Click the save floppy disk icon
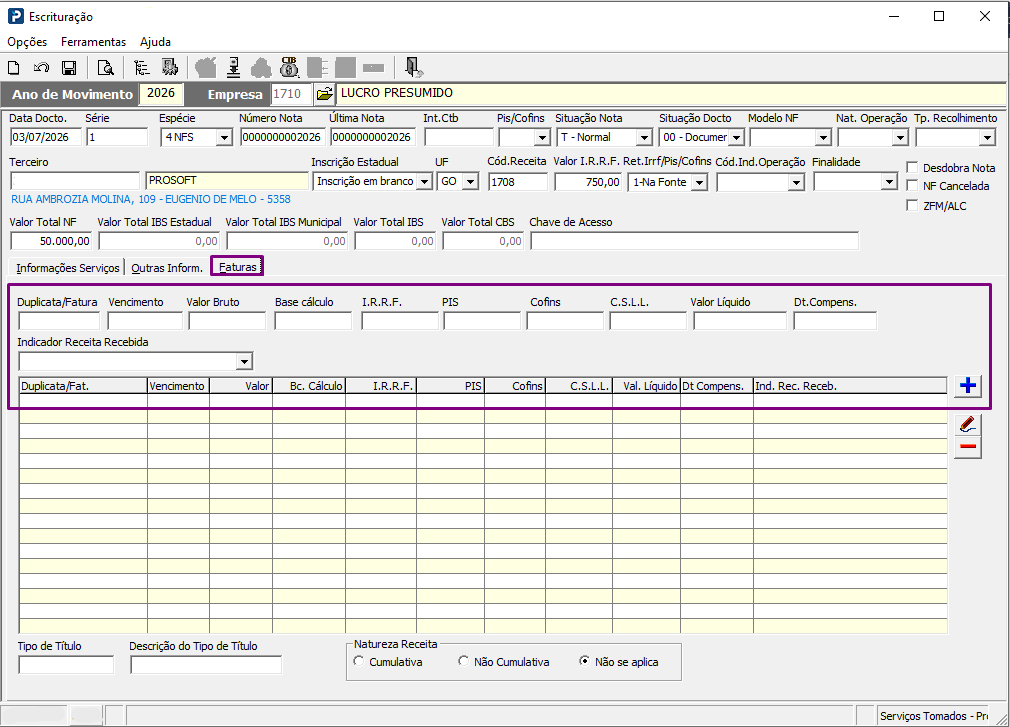1010x727 pixels. [x=69, y=68]
